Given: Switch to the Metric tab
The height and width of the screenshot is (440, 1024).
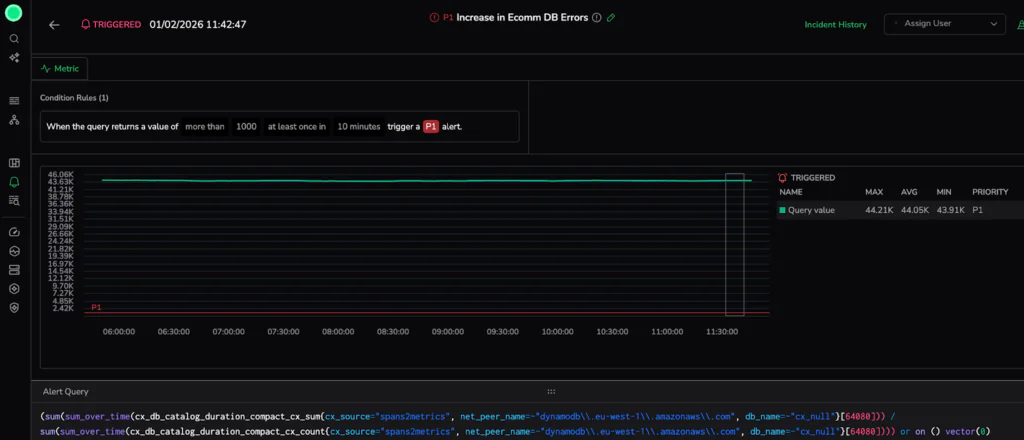Looking at the screenshot, I should pos(60,68).
